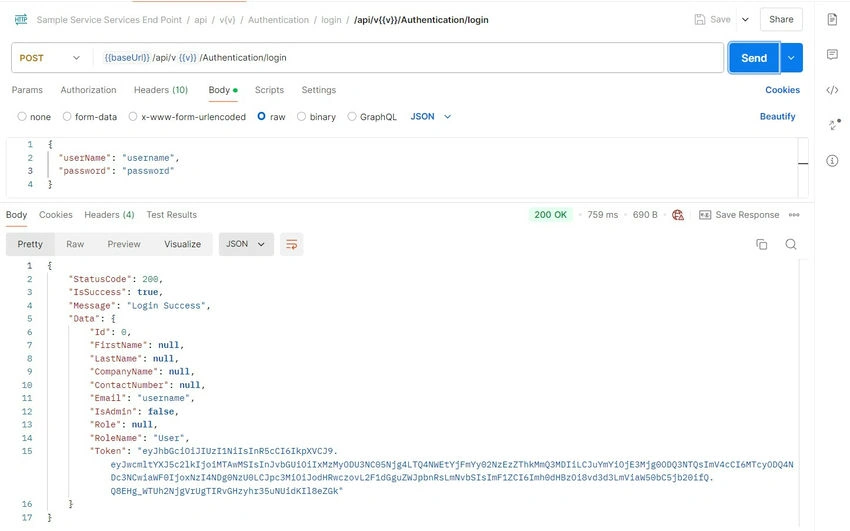The width and height of the screenshot is (850, 531).
Task: Toggle the wrap lines icon in response toolbar
Action: pos(292,244)
